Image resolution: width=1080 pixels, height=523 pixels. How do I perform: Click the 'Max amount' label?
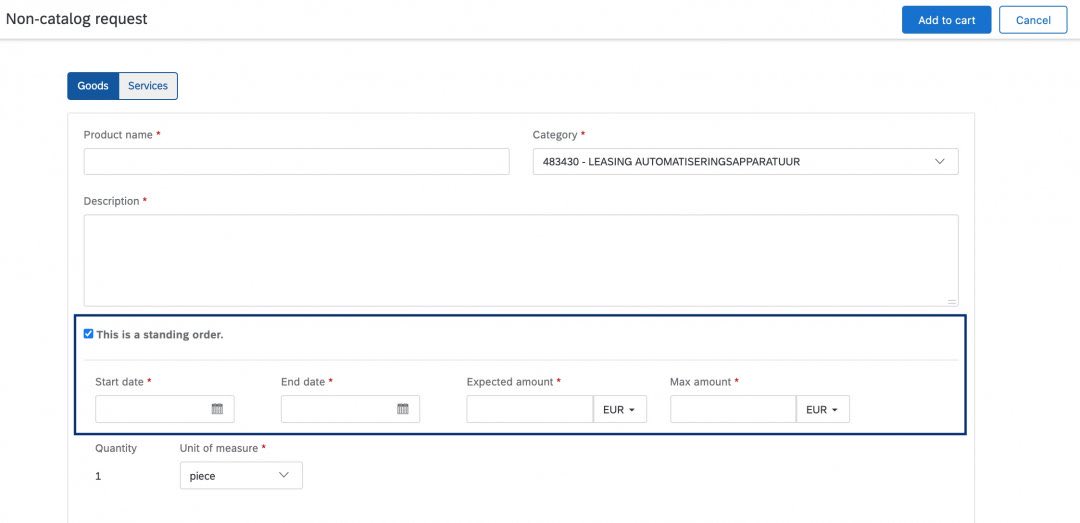coord(700,382)
